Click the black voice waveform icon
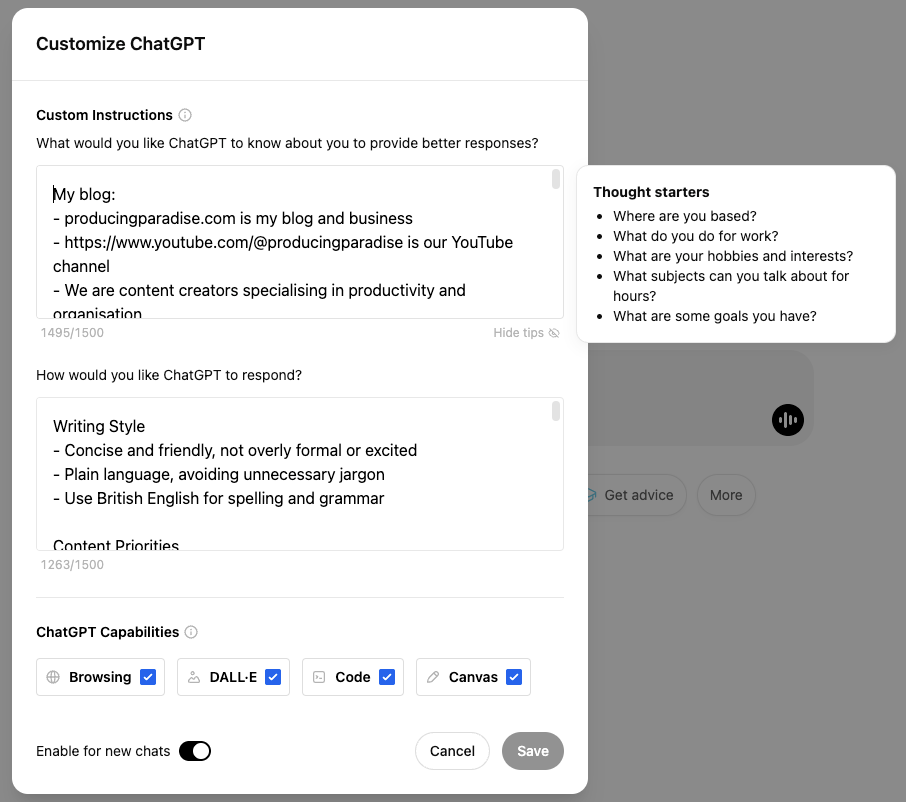This screenshot has height=802, width=906. 788,420
